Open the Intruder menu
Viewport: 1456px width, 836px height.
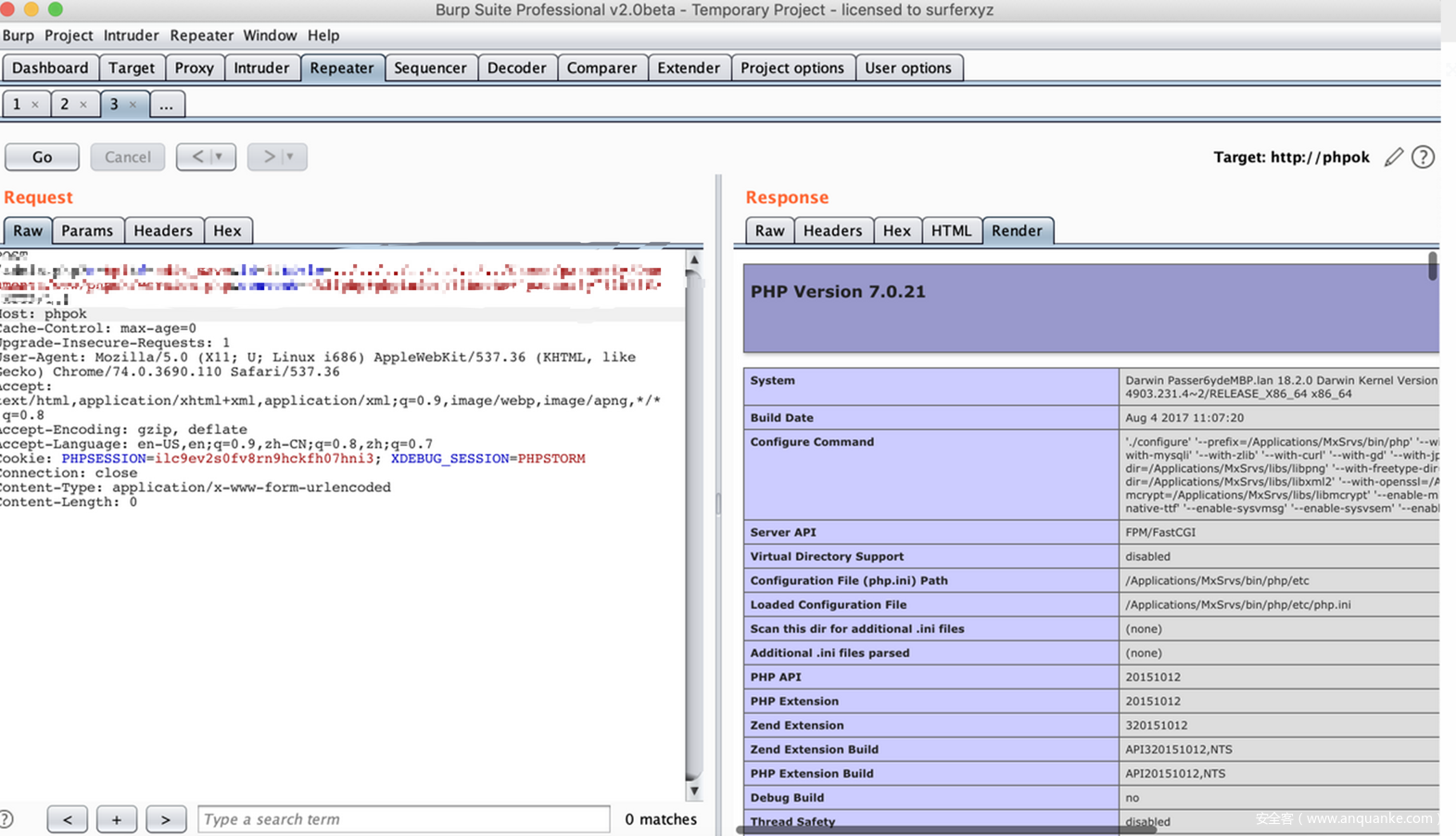pos(131,35)
